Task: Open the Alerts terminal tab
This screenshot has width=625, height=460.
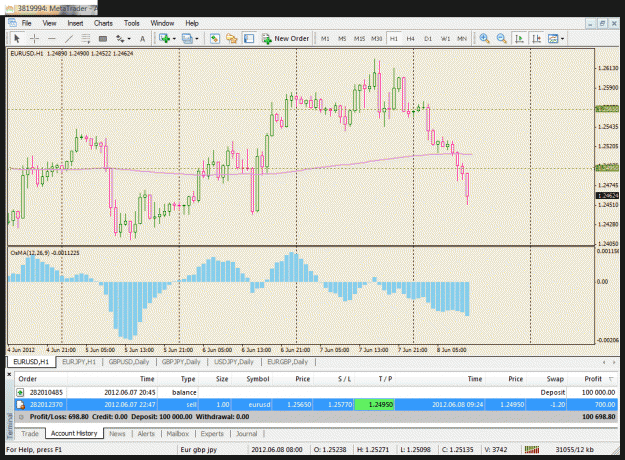Action: coord(146,434)
